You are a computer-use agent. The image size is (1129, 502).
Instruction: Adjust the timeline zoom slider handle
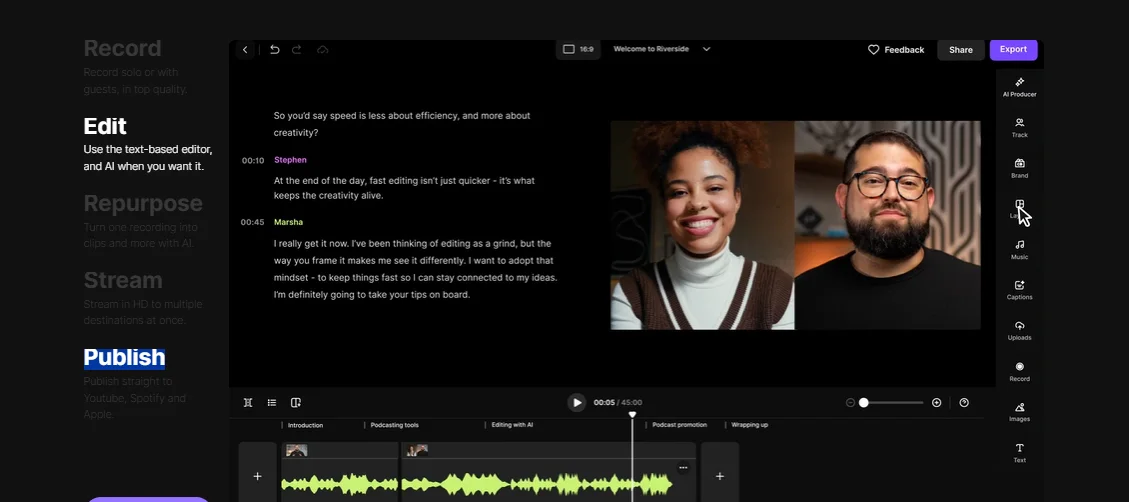[863, 403]
